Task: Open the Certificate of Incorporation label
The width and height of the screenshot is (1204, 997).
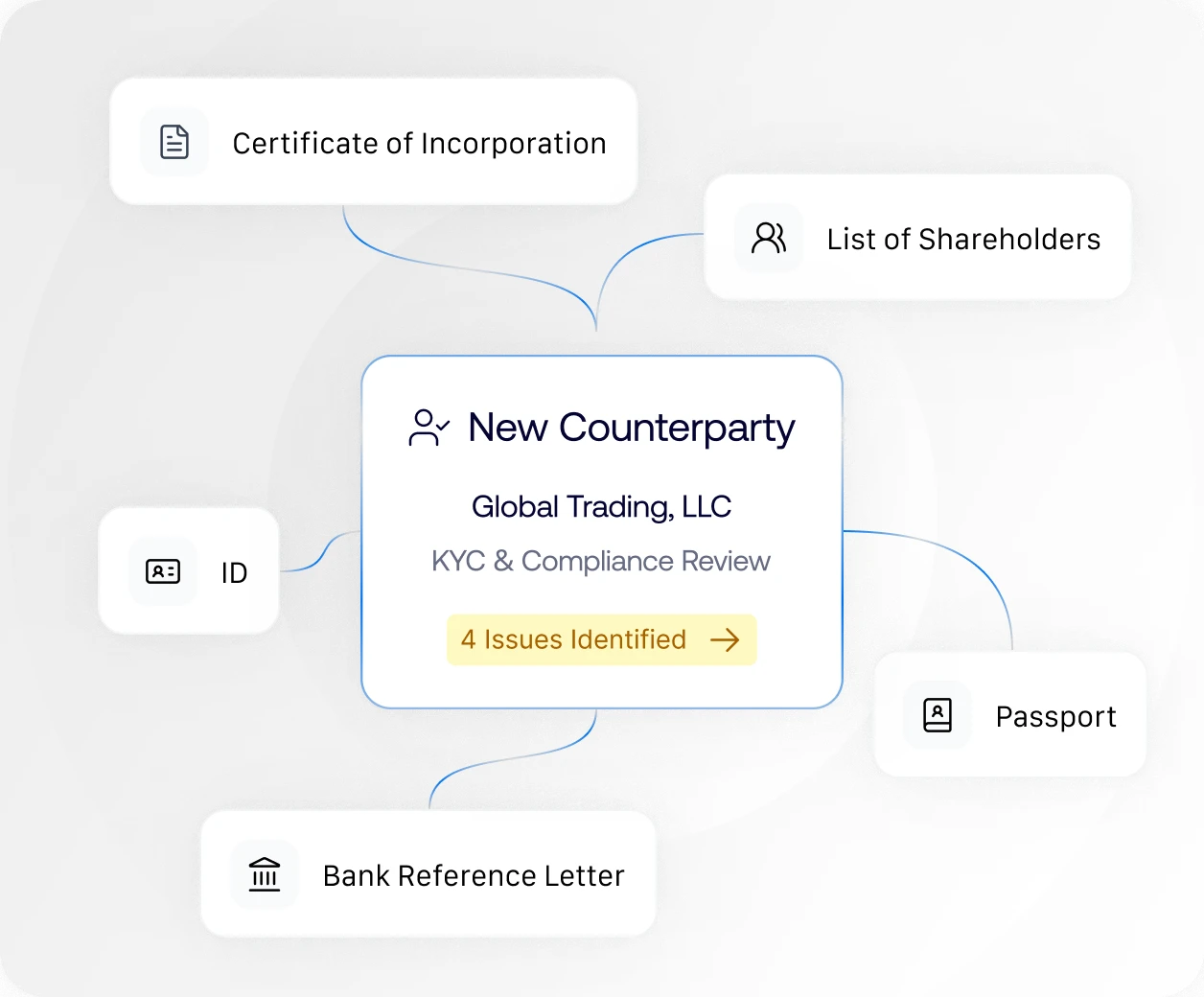Action: (x=419, y=144)
